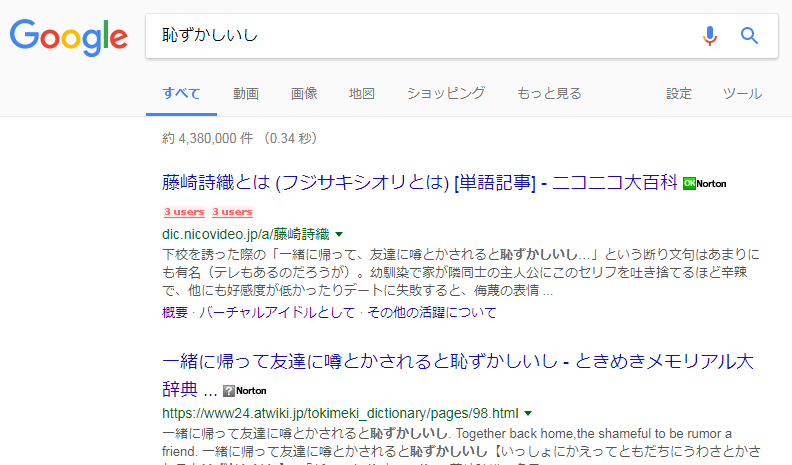Click the result count 約 4,380,000 件

tap(208, 138)
